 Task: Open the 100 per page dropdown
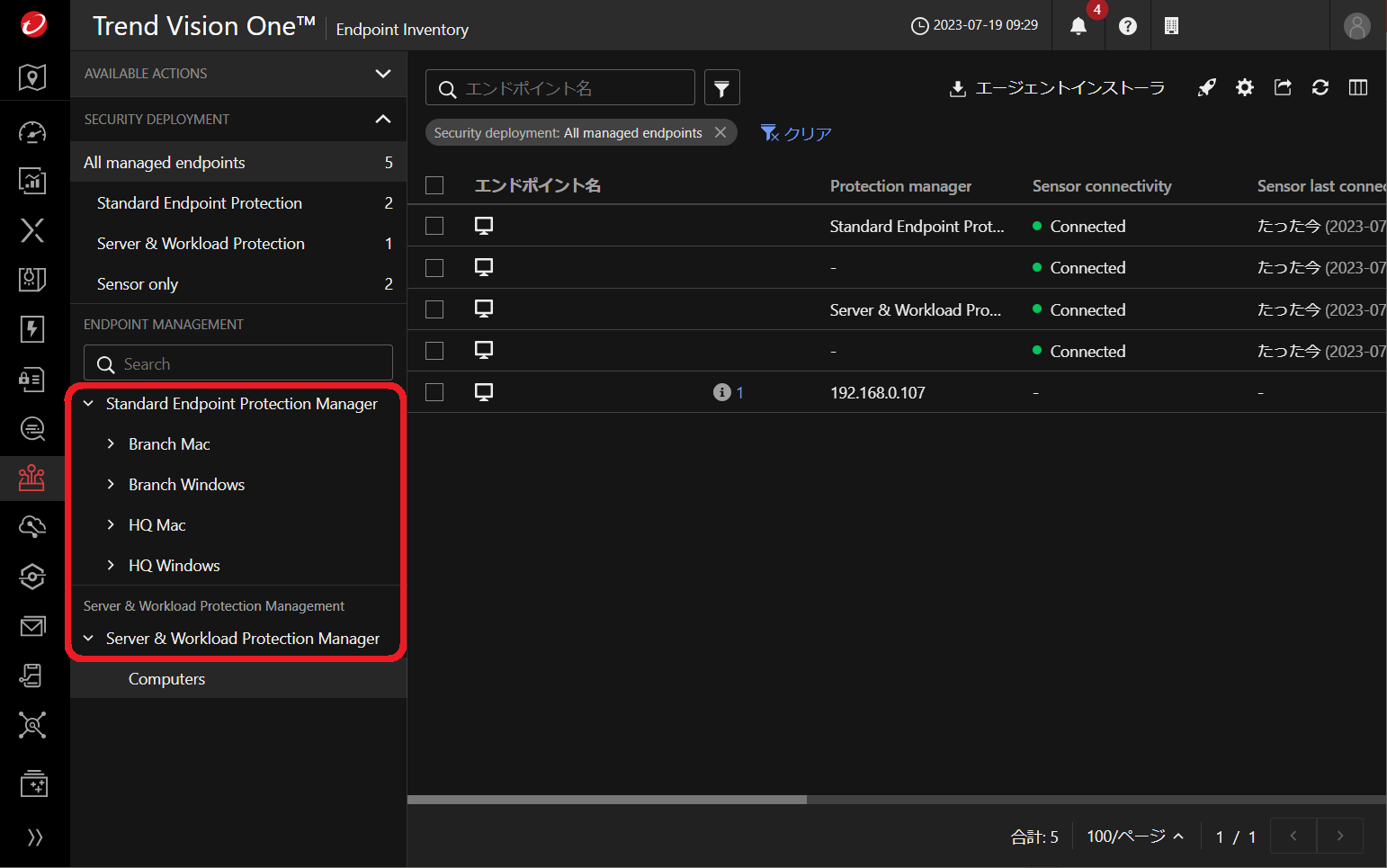(1134, 837)
